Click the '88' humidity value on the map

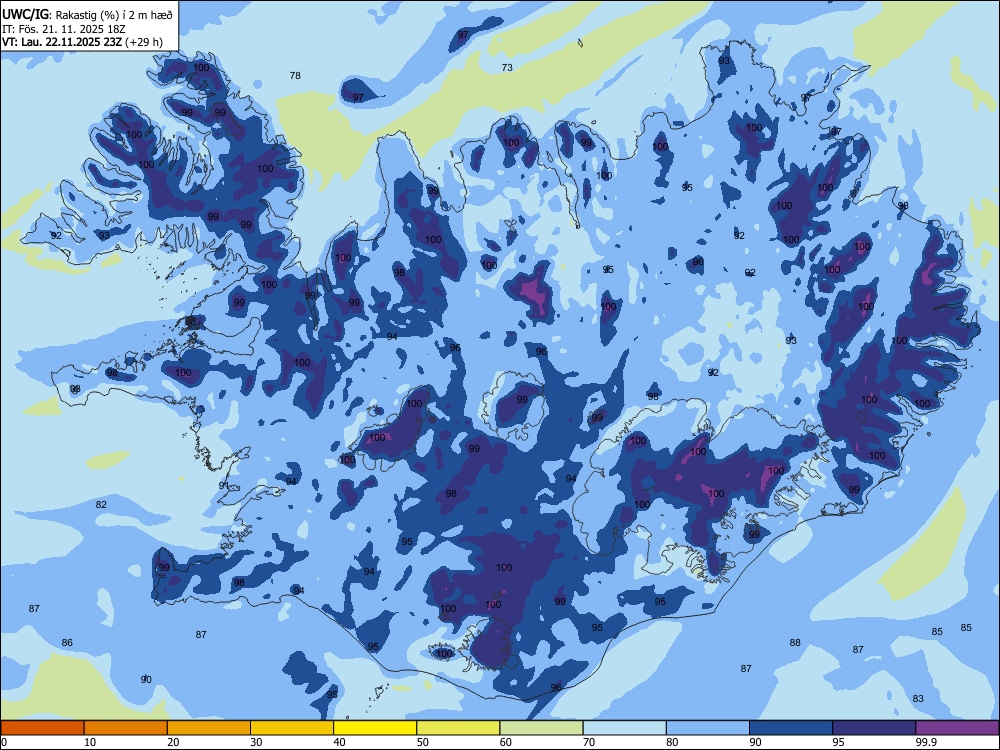[x=795, y=642]
